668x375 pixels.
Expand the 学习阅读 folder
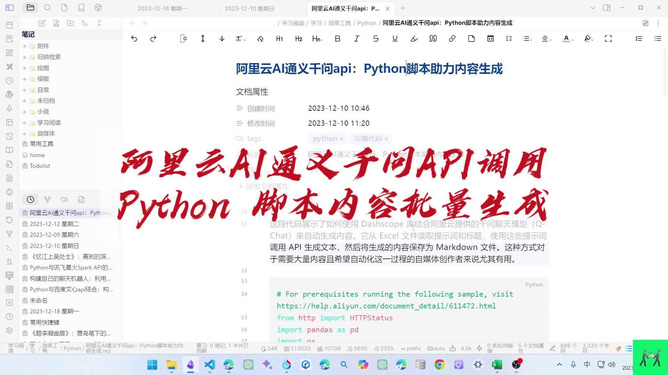pyautogui.click(x=24, y=123)
